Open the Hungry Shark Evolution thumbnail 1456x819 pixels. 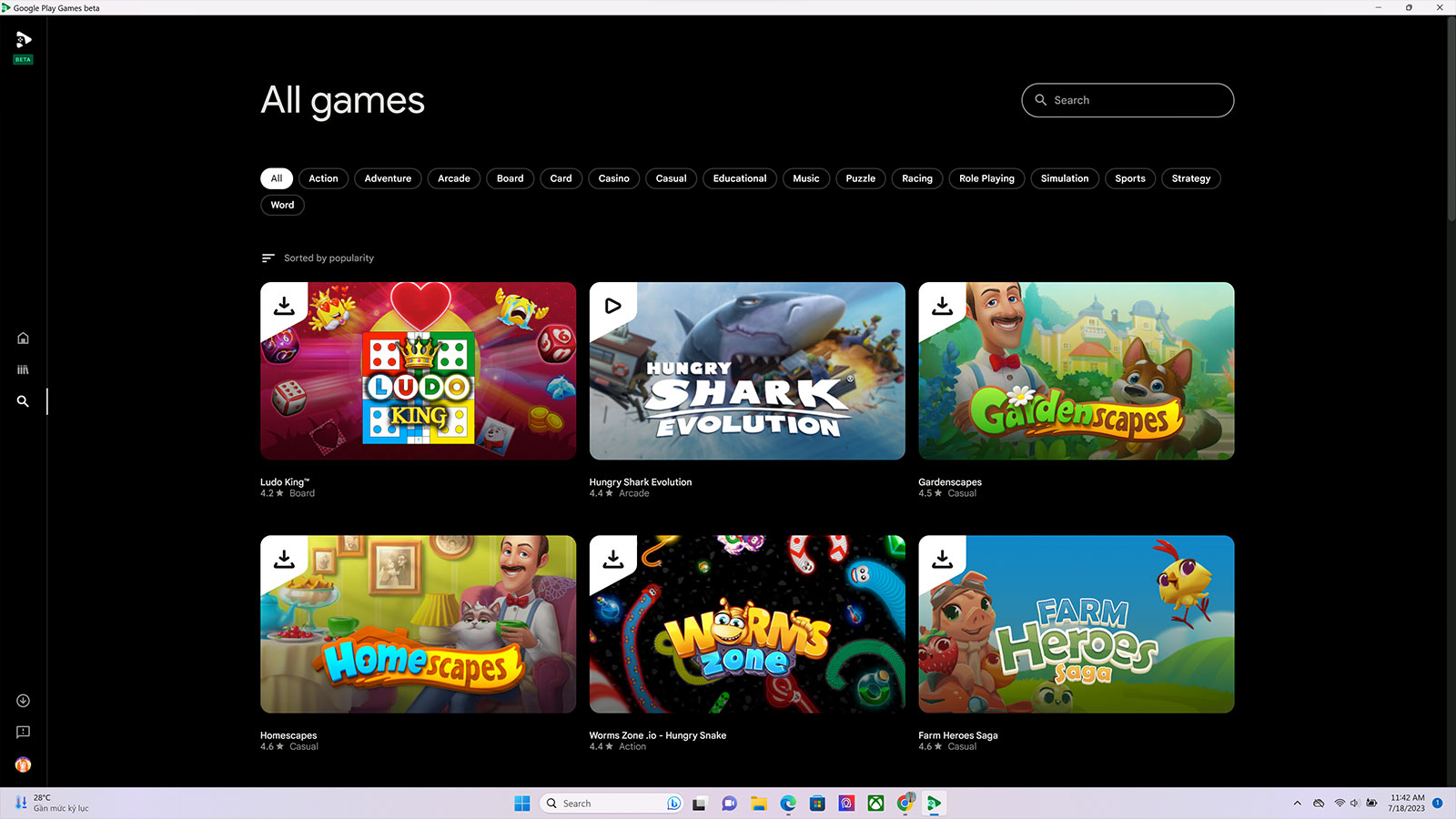[747, 371]
